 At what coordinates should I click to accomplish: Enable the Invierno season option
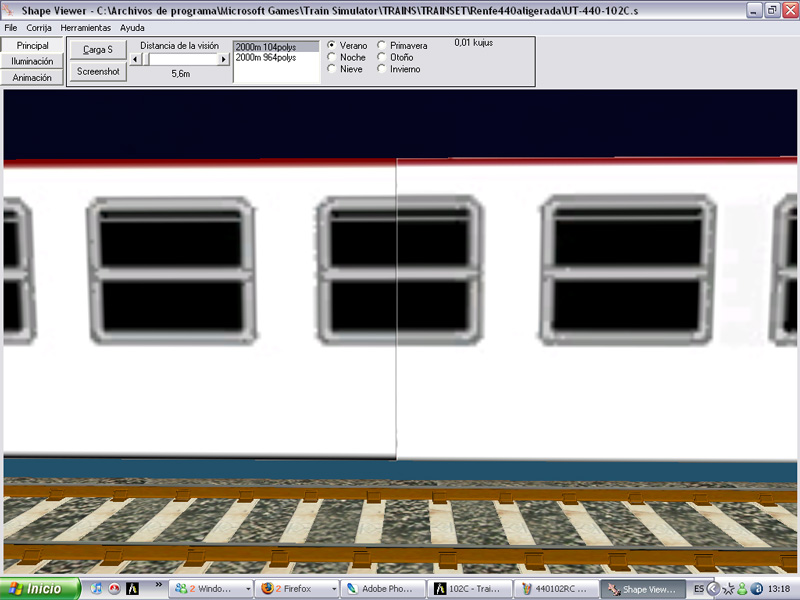(x=381, y=70)
